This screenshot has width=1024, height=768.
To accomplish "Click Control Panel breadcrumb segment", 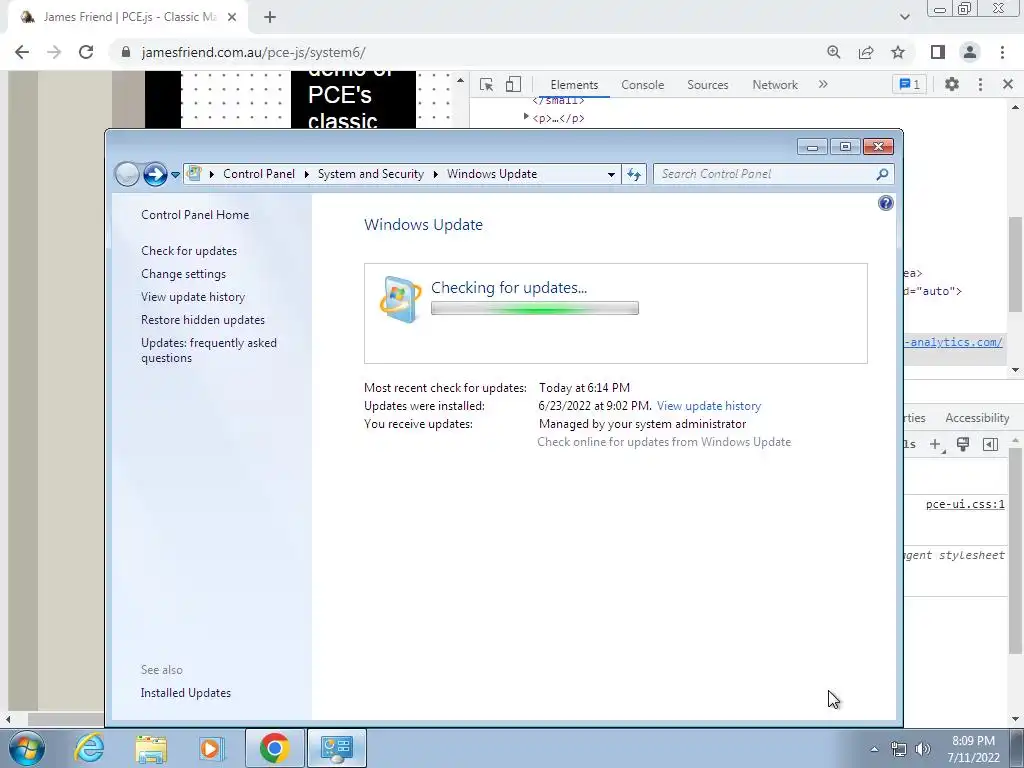I will click(259, 174).
